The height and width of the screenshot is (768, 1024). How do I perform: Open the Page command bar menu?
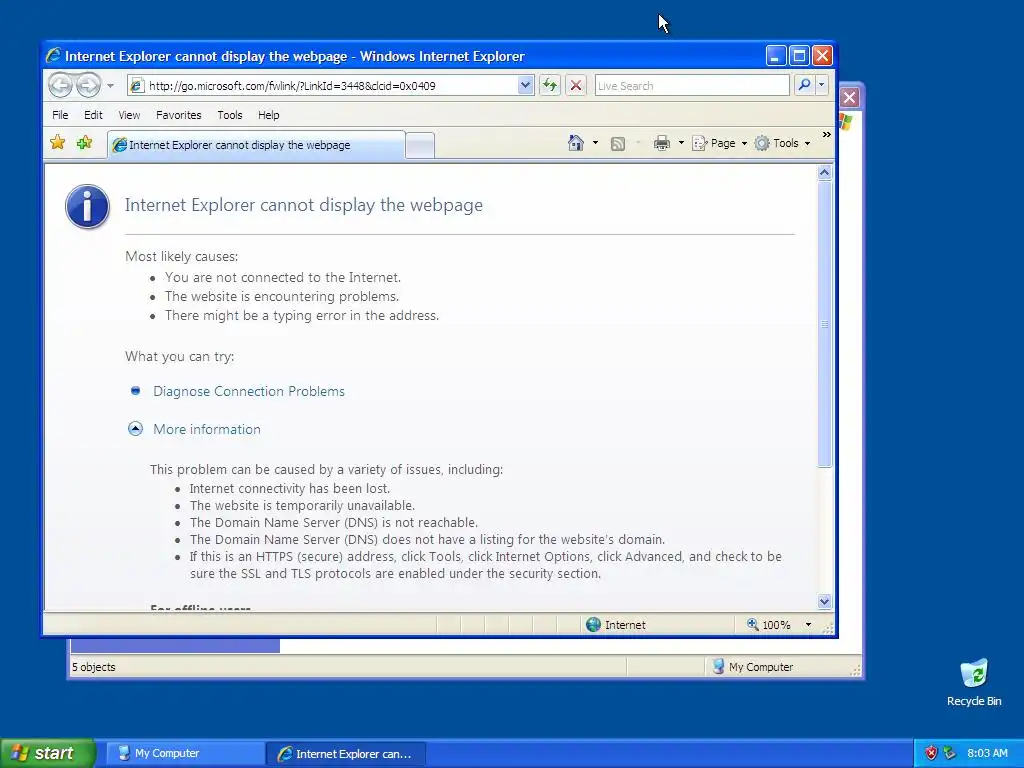(719, 143)
